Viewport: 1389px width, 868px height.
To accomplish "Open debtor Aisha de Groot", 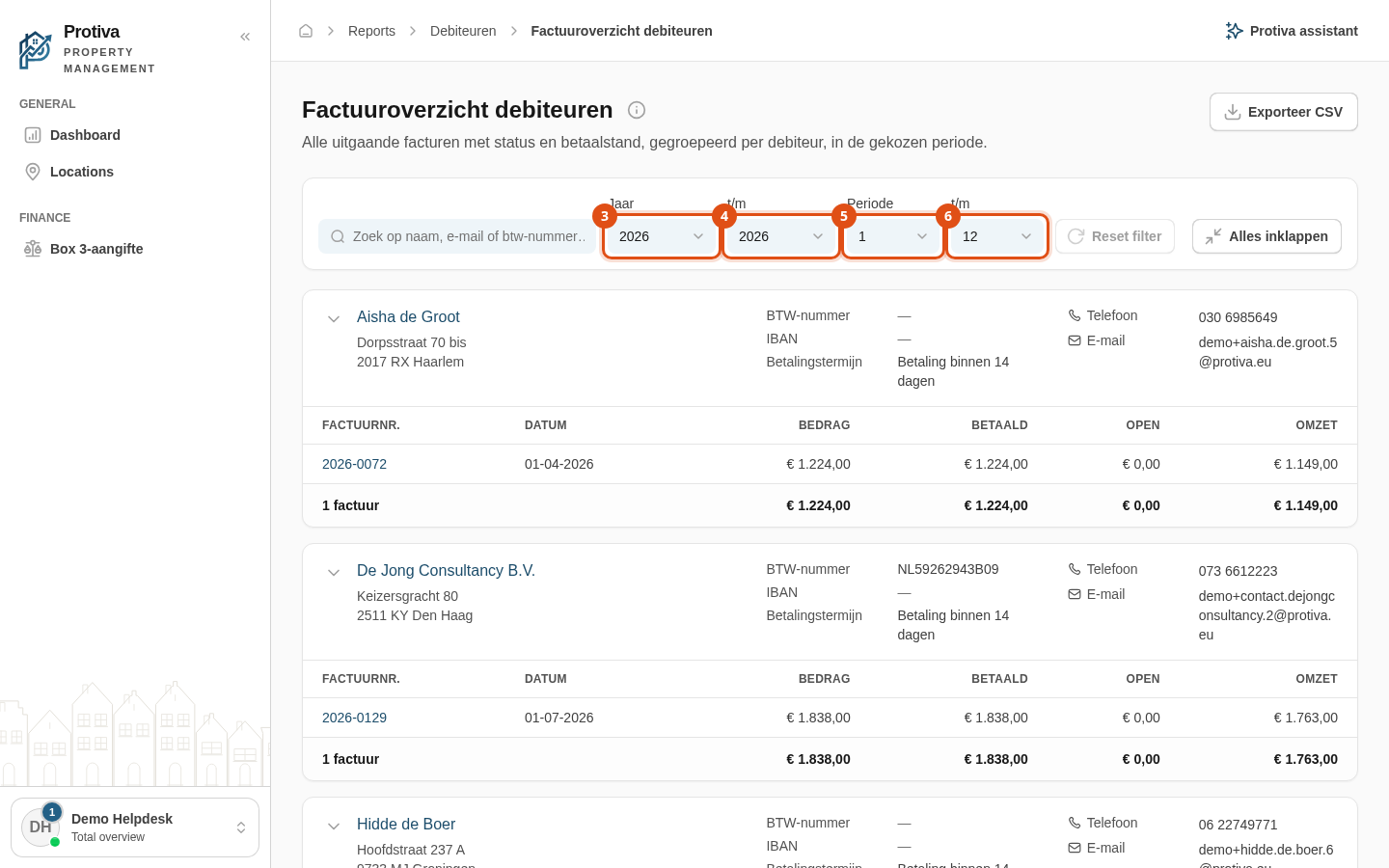I will [x=408, y=316].
